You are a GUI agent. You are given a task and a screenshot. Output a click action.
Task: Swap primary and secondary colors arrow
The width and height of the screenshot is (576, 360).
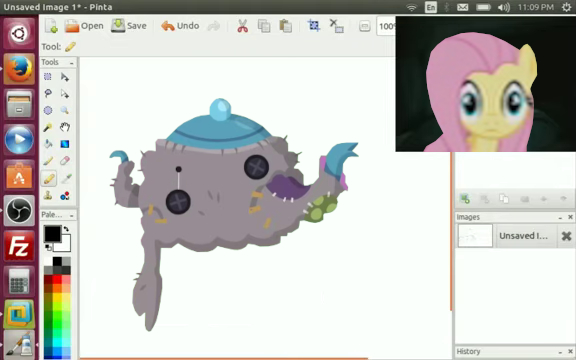[66, 229]
